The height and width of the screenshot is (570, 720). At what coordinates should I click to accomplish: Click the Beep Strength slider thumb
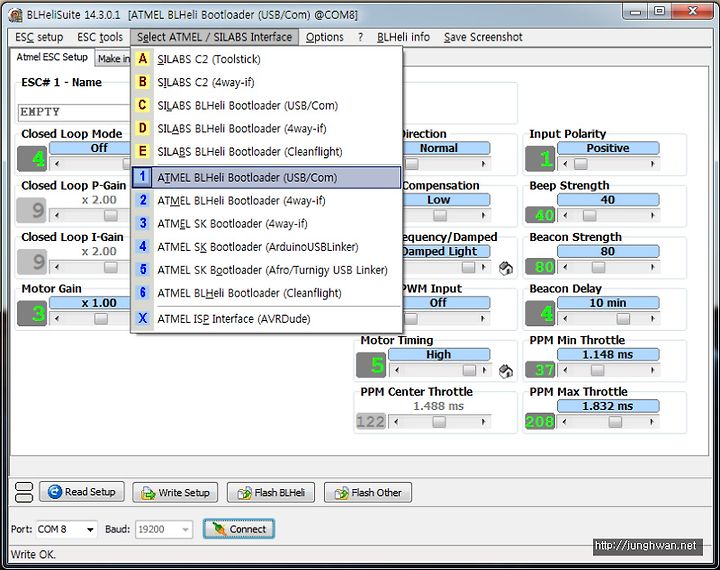click(x=590, y=215)
